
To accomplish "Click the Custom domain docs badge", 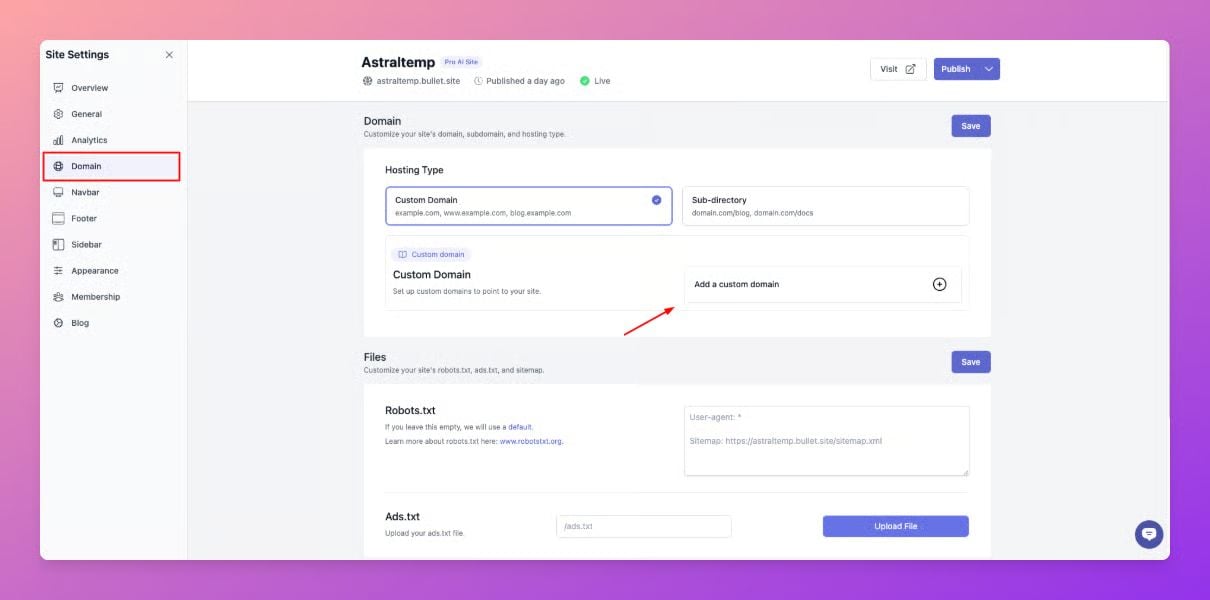I will click(x=431, y=254).
